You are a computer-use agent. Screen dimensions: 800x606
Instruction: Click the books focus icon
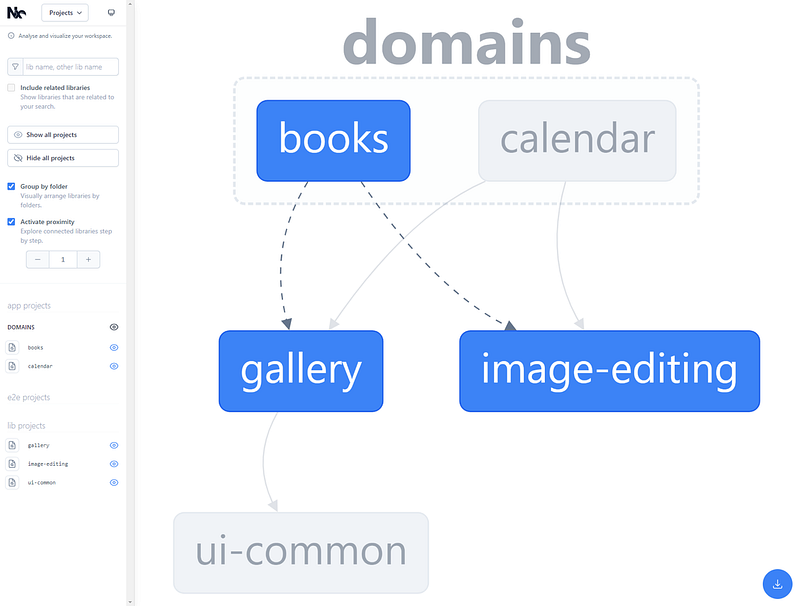(x=12, y=347)
